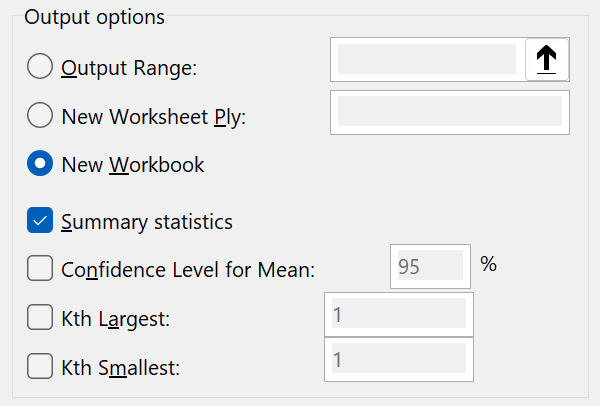
Task: Click into the Output Range text field
Action: point(427,60)
